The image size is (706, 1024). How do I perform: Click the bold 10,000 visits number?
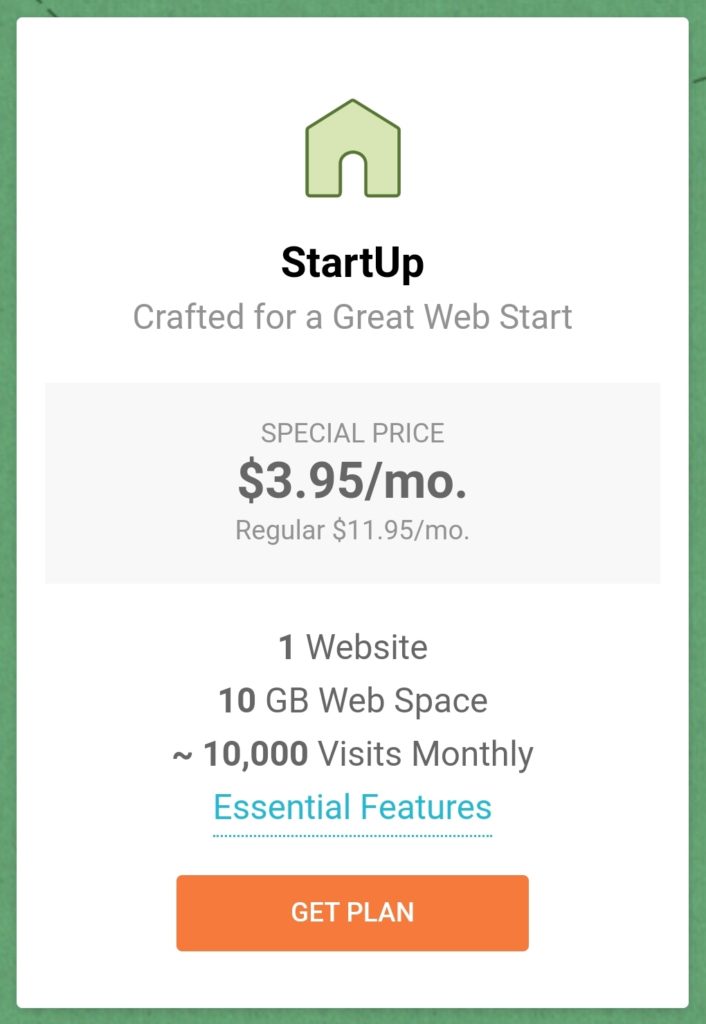[256, 754]
